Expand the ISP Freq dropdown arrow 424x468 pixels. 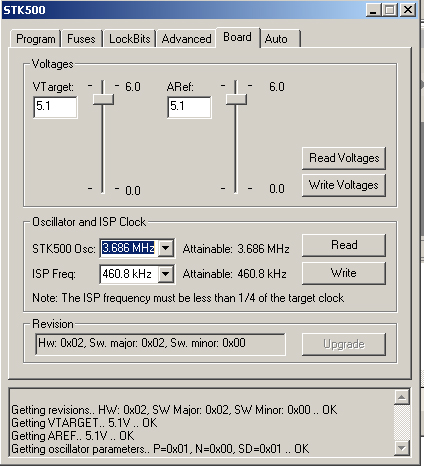click(x=166, y=274)
